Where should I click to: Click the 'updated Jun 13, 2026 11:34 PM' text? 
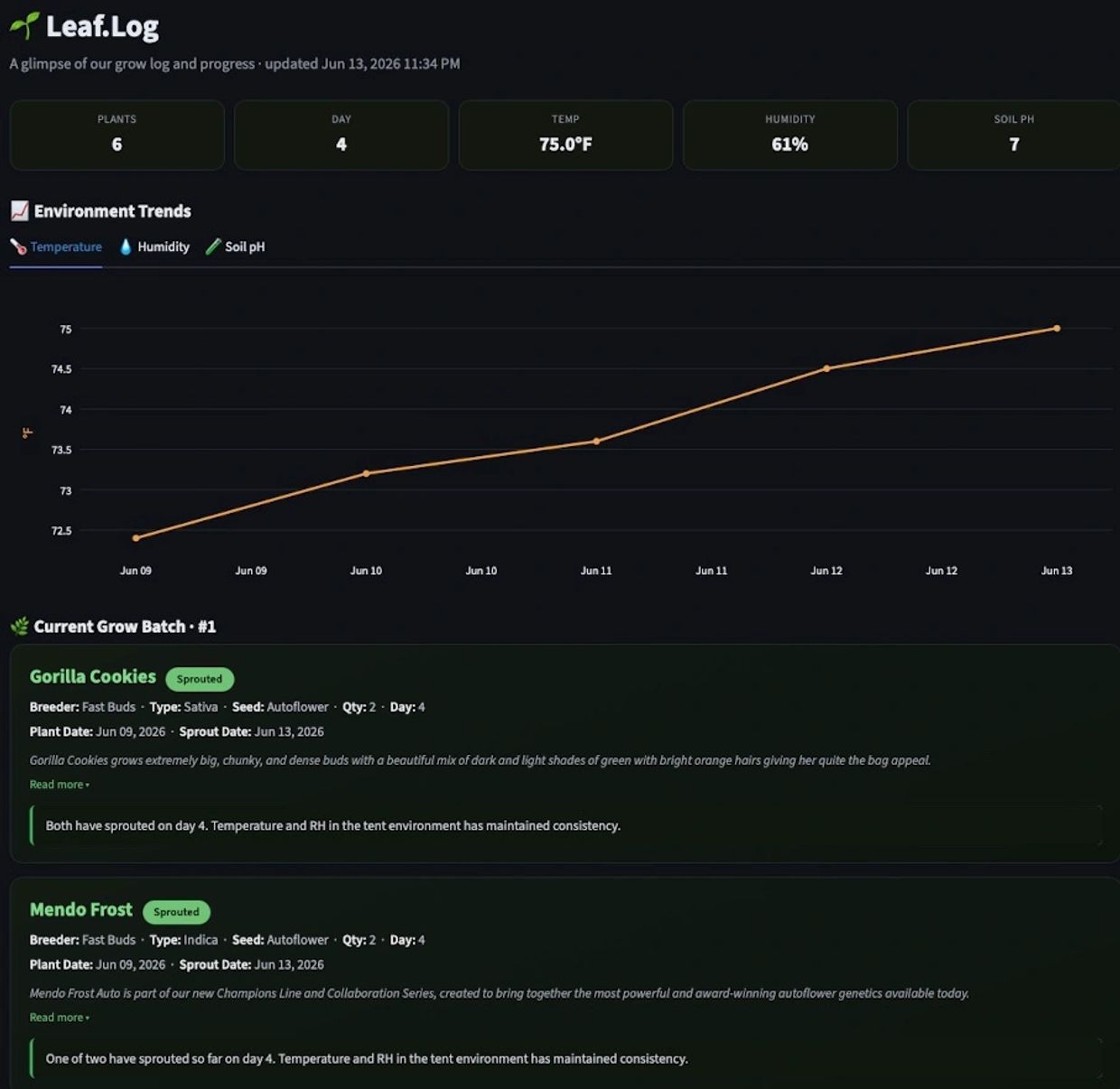(362, 63)
